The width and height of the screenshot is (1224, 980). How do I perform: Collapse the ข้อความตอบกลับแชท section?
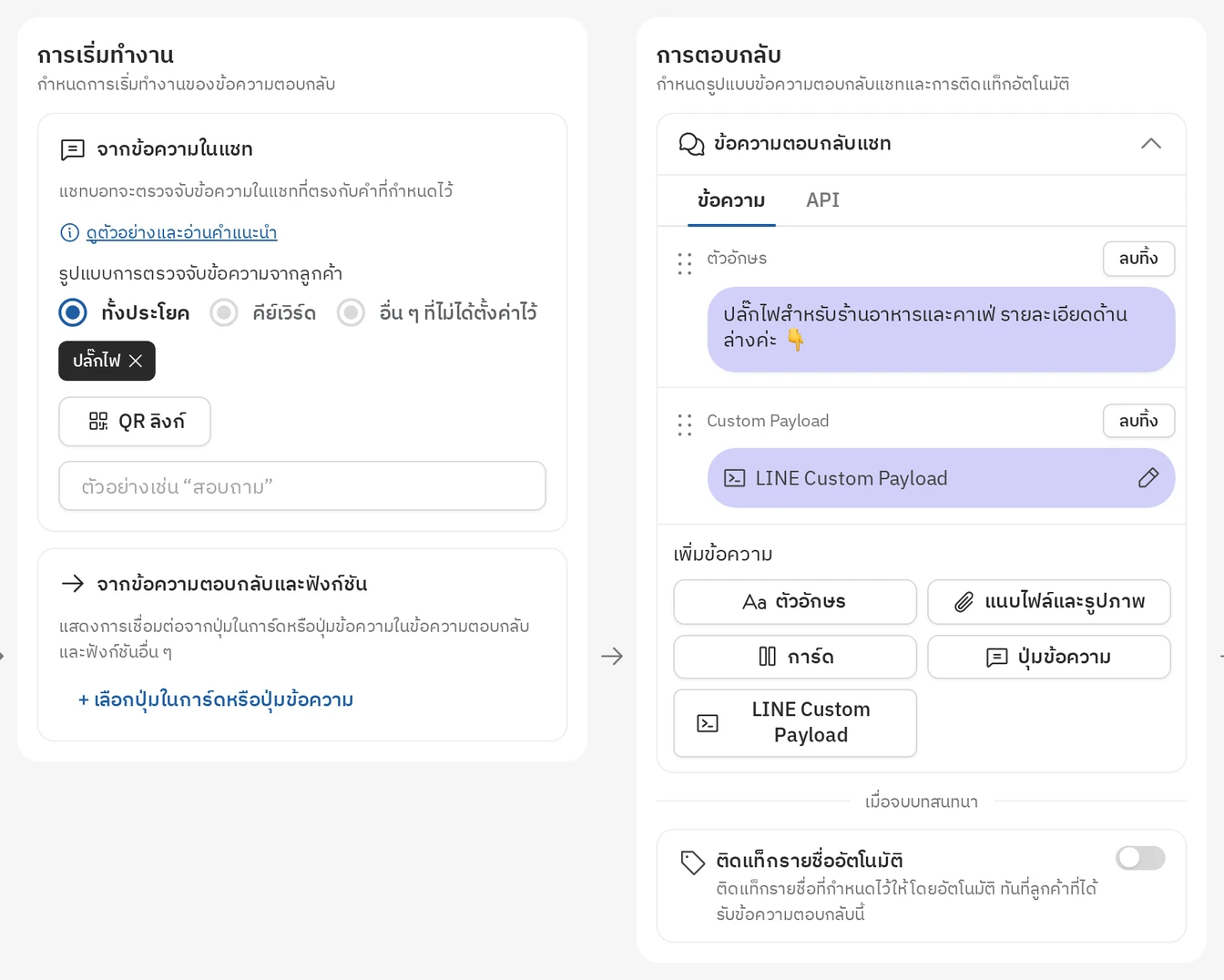pos(1151,144)
